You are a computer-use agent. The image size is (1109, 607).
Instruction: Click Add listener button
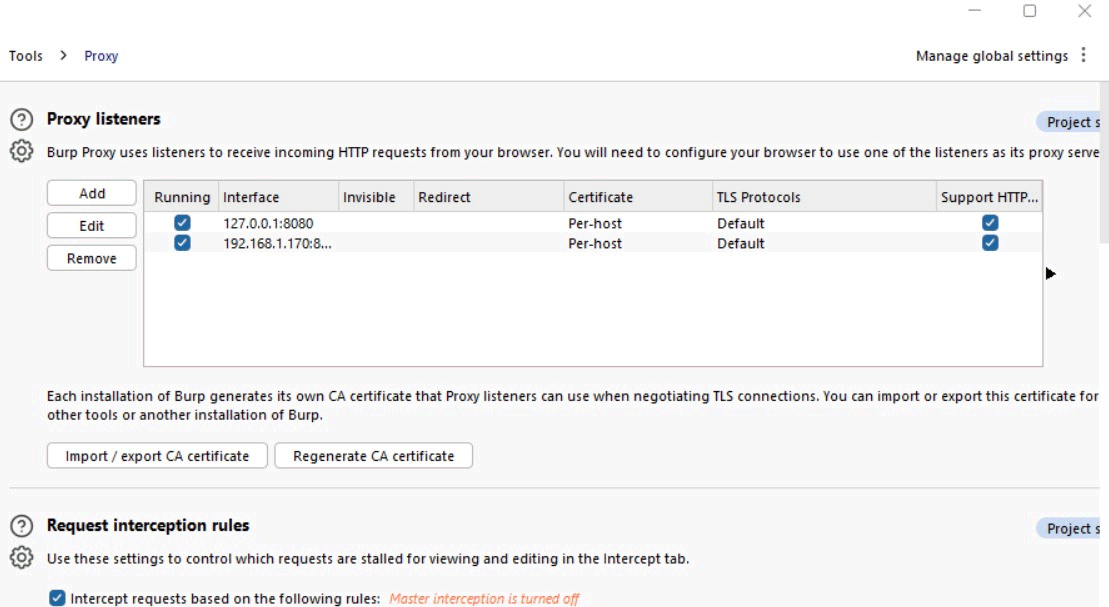(92, 193)
